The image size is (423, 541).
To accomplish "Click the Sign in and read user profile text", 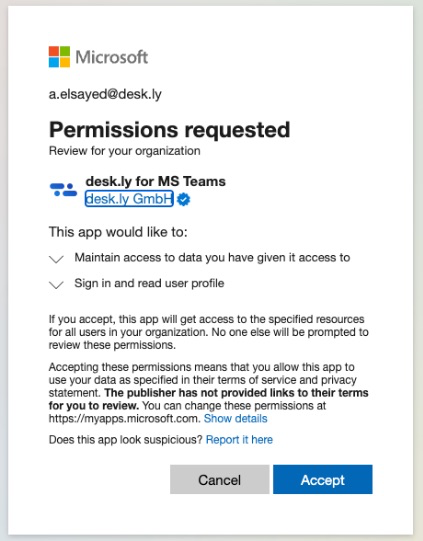I will (x=149, y=283).
